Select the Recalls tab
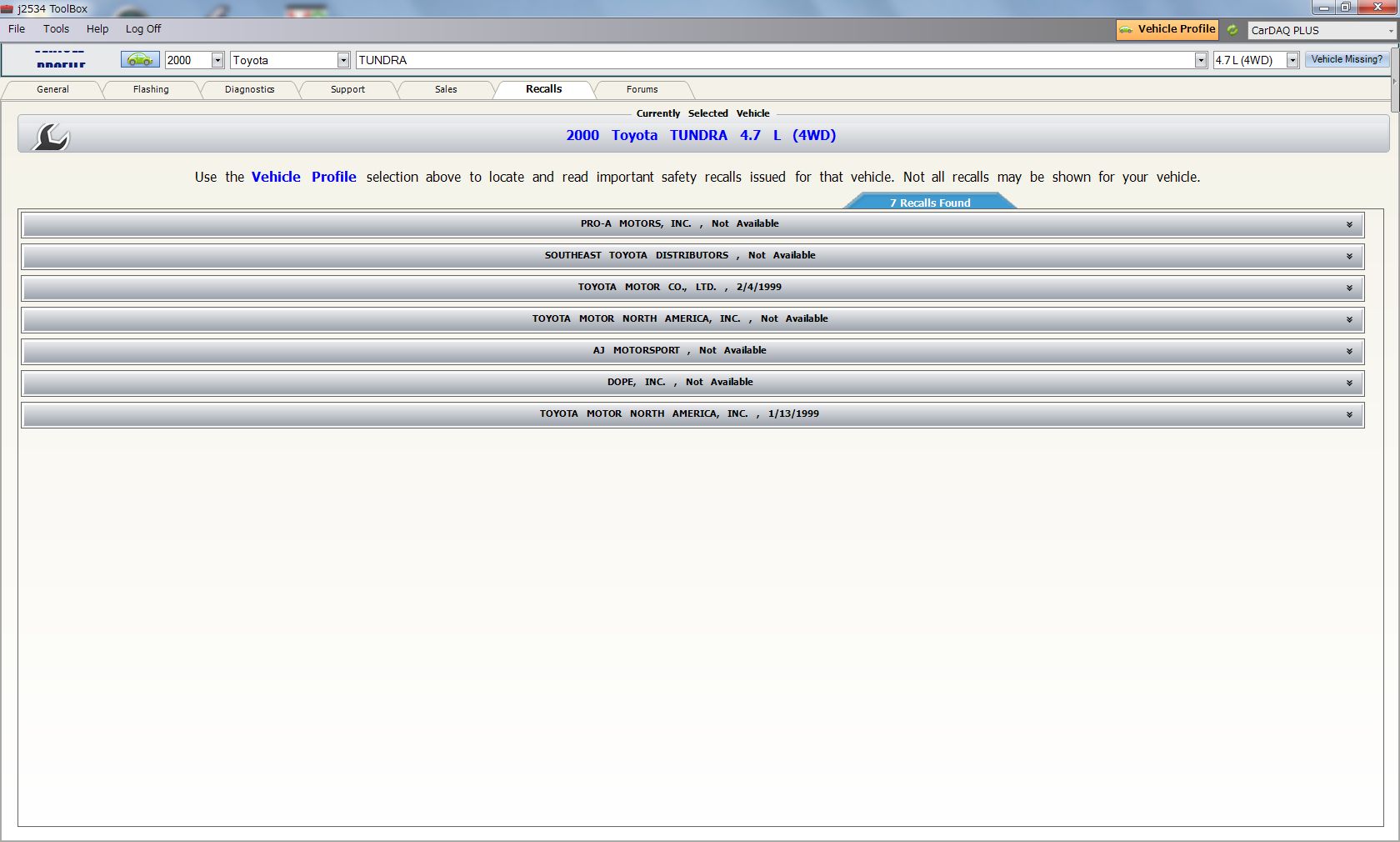Image resolution: width=1400 pixels, height=842 pixels. 544,89
